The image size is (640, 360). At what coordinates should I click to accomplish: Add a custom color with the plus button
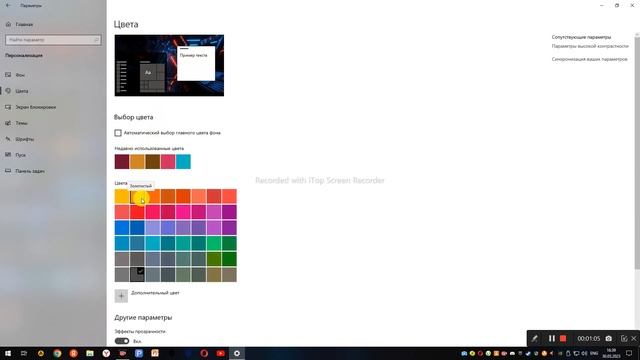click(121, 296)
